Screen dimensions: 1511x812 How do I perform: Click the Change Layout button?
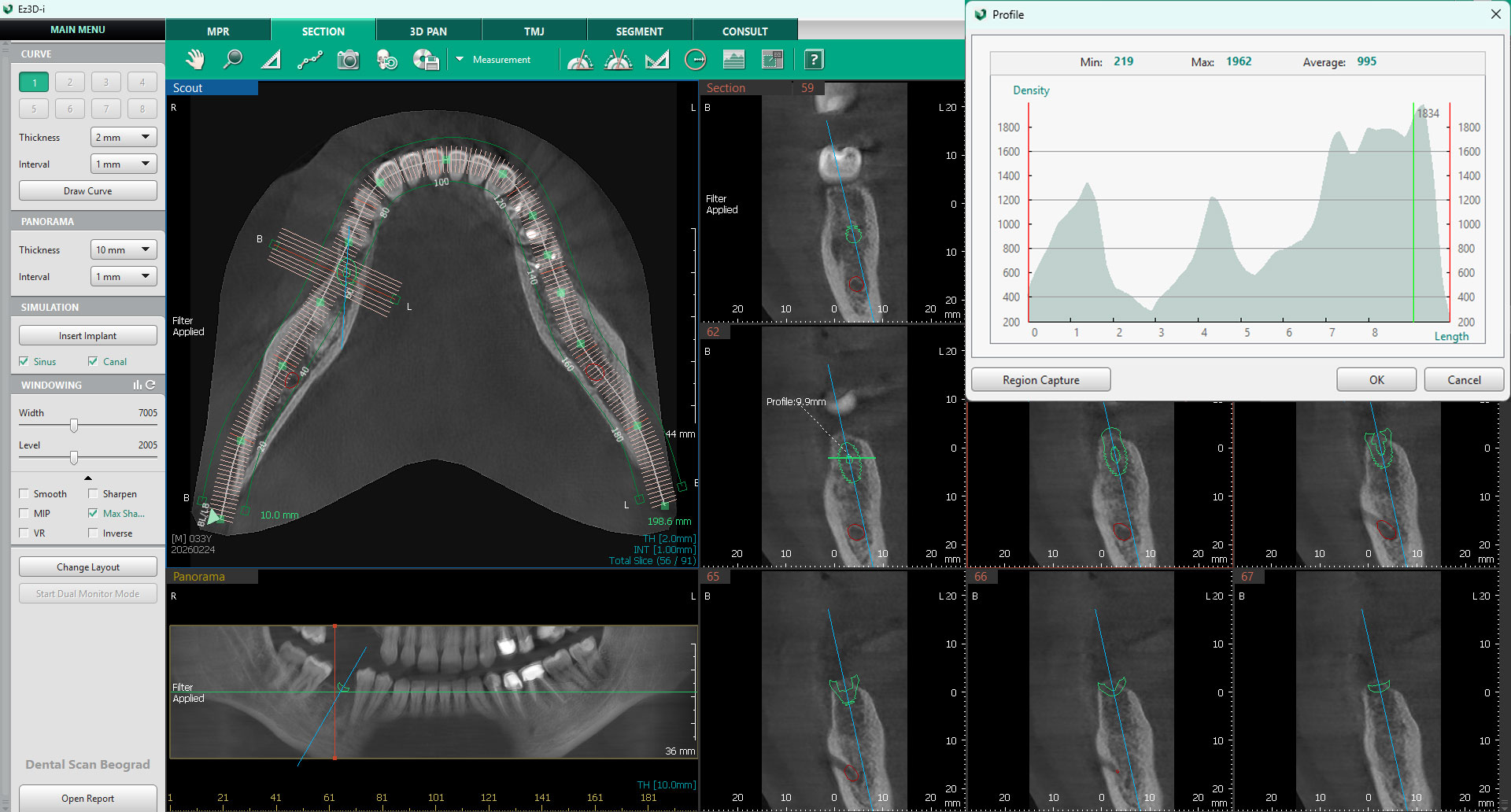point(88,567)
